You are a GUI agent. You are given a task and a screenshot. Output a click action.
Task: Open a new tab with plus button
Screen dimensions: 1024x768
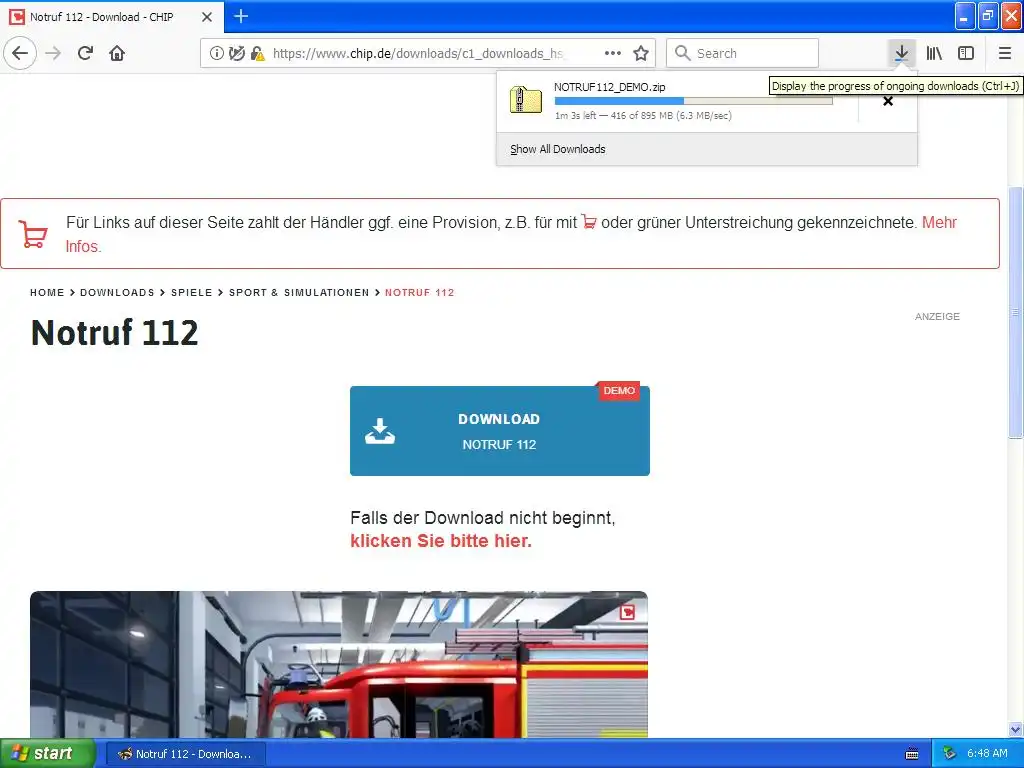[x=241, y=16]
